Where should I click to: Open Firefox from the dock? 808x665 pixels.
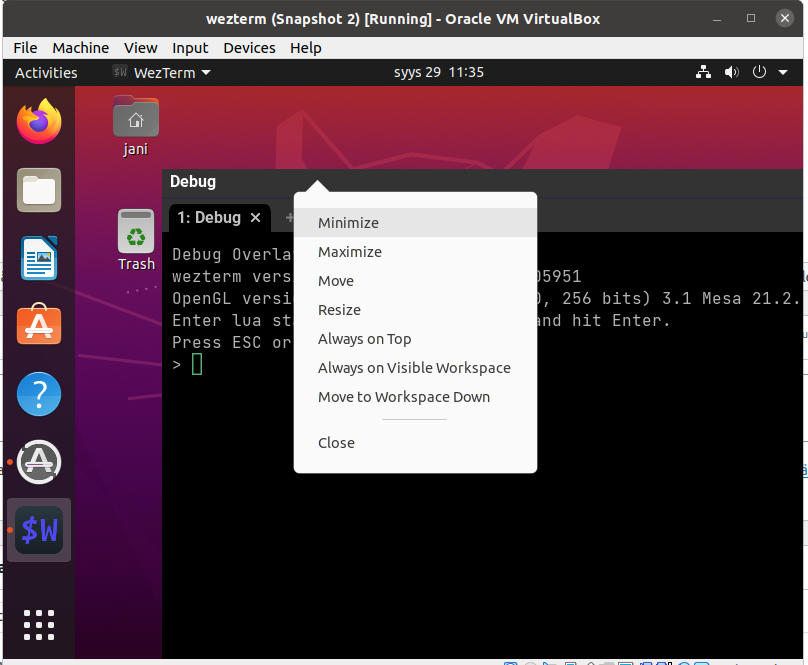[39, 123]
